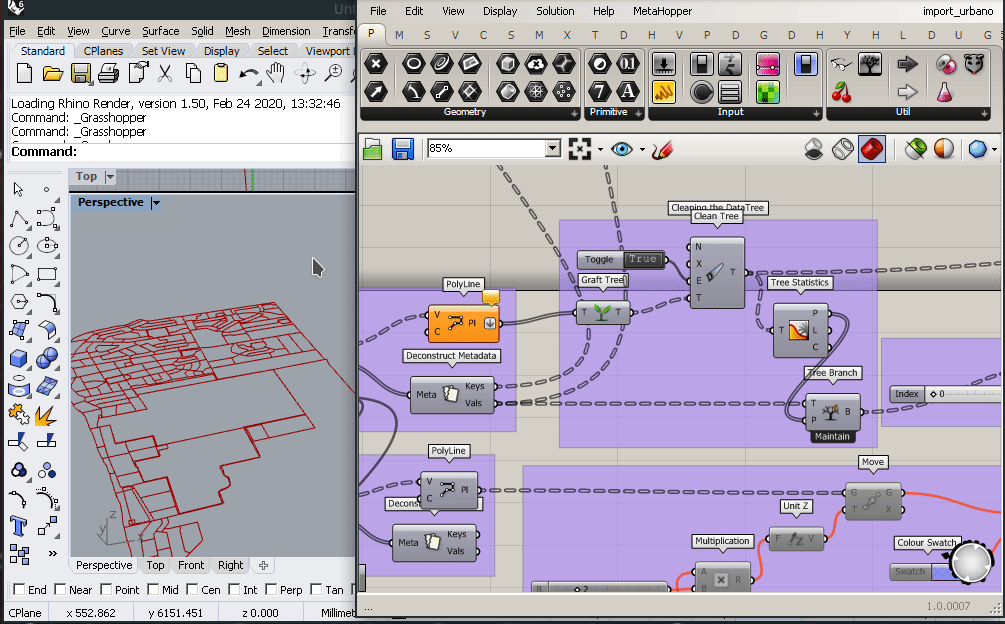Enable the Perp osnap checkbox
The height and width of the screenshot is (624, 1005).
pyautogui.click(x=270, y=589)
